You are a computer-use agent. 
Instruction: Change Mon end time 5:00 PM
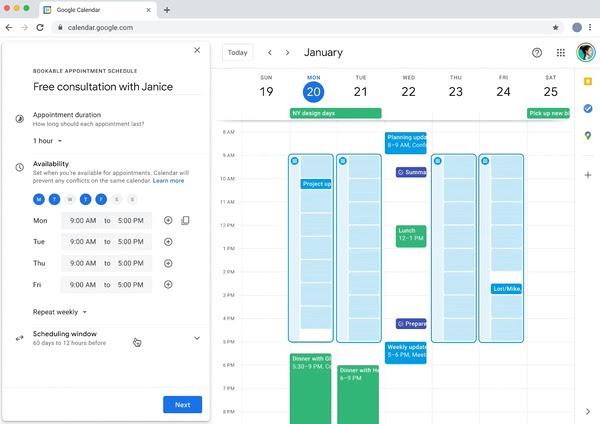[x=130, y=220]
